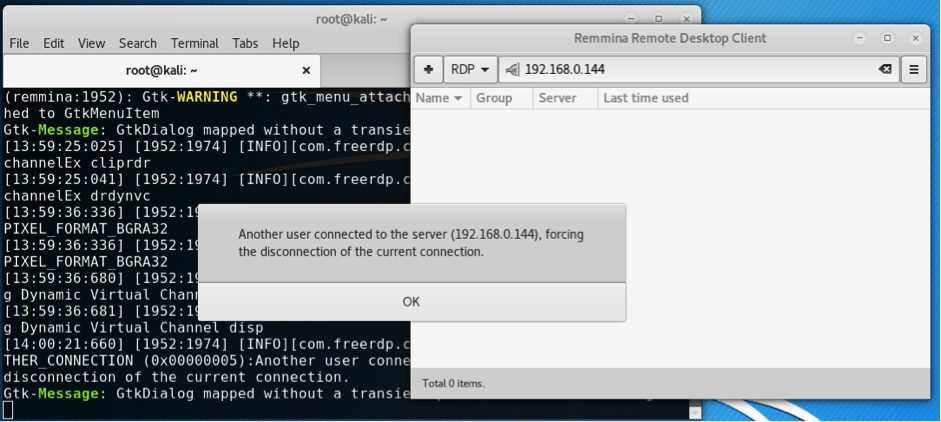This screenshot has width=941, height=422.
Task: Maximize the Remmina window
Action: (887, 38)
